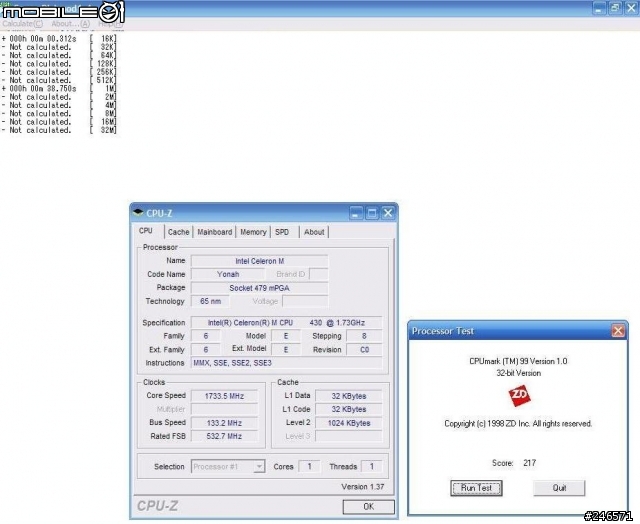Open the About menu in Super PI
This screenshot has width=640, height=524.
(x=71, y=24)
